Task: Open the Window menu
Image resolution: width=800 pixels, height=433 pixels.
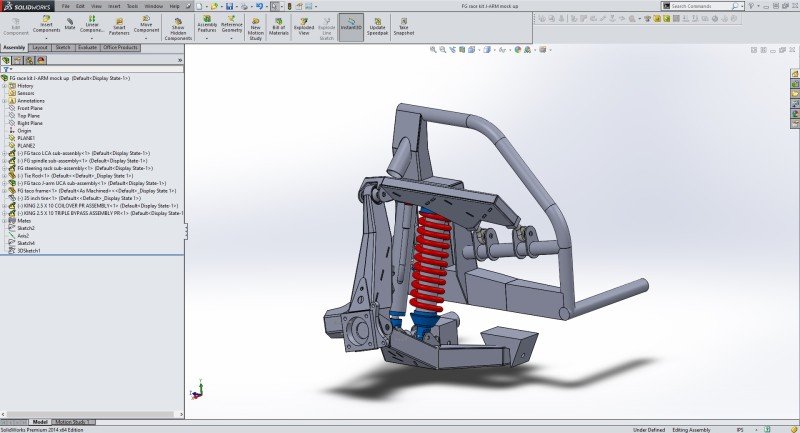Action: click(154, 6)
